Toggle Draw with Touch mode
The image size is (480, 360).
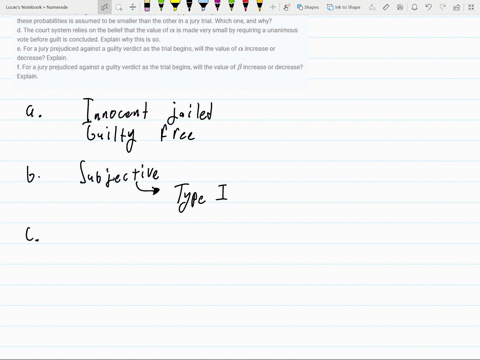pyautogui.click(x=286, y=7)
